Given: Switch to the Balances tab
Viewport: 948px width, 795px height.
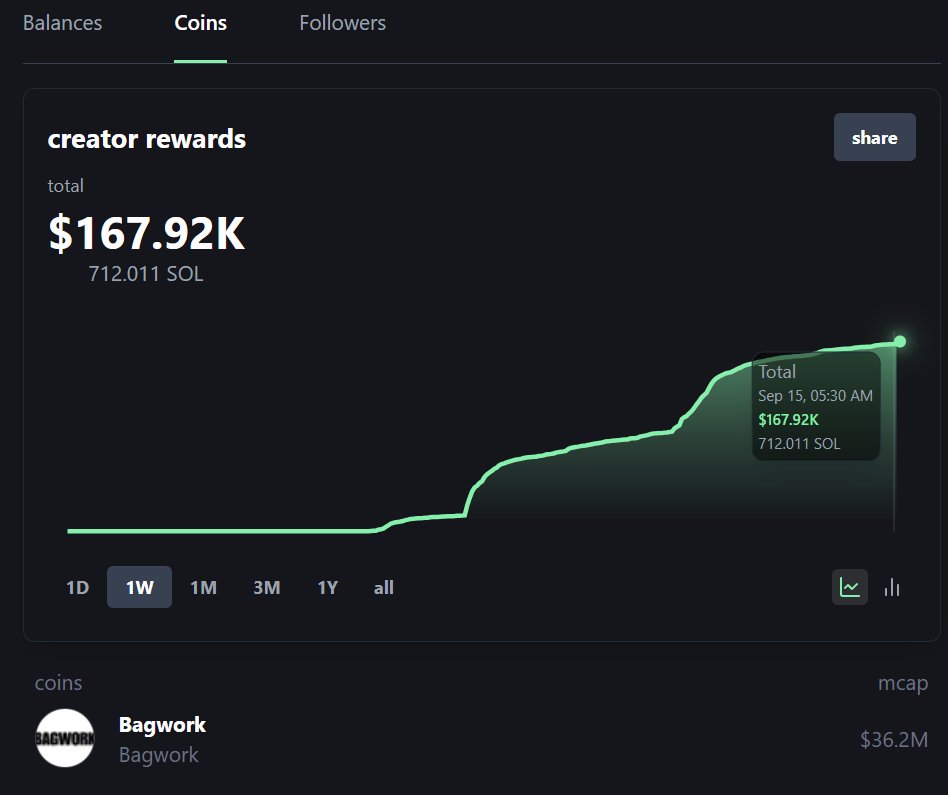Looking at the screenshot, I should click(x=62, y=23).
